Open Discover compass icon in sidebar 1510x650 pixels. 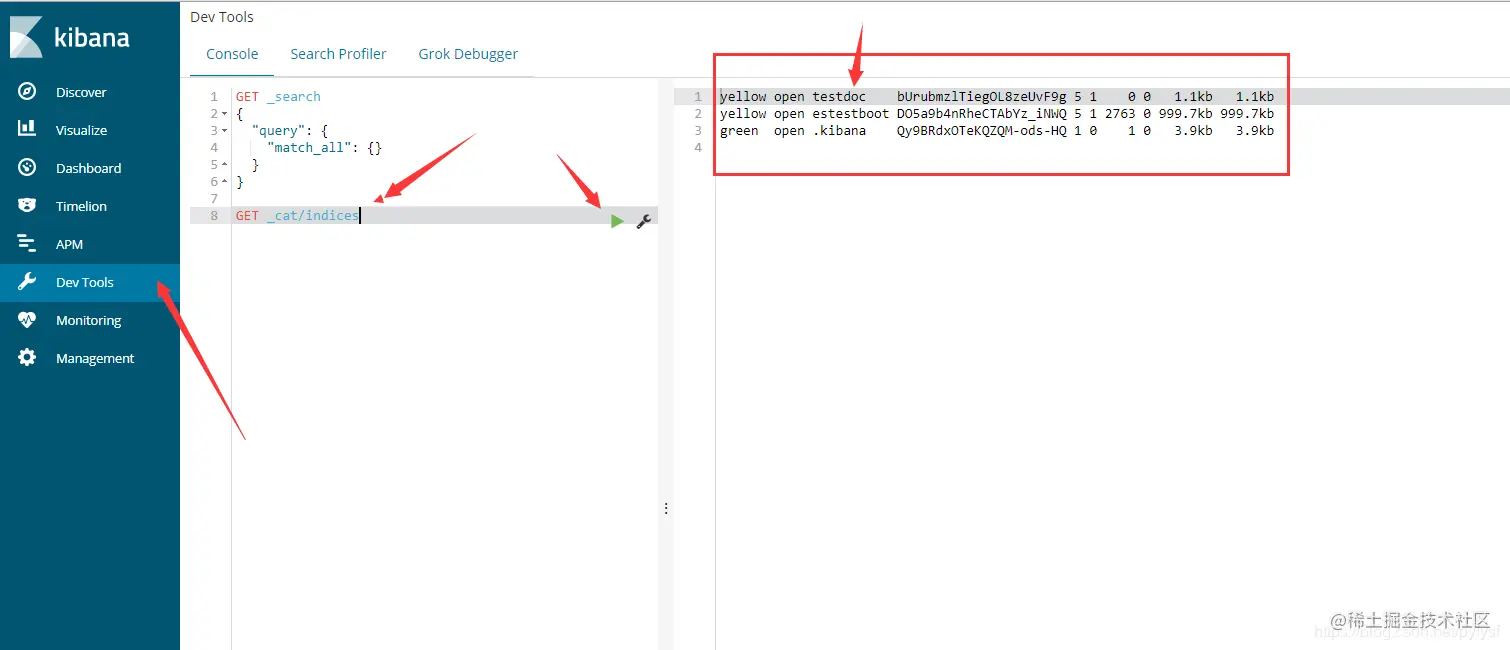pyautogui.click(x=27, y=92)
